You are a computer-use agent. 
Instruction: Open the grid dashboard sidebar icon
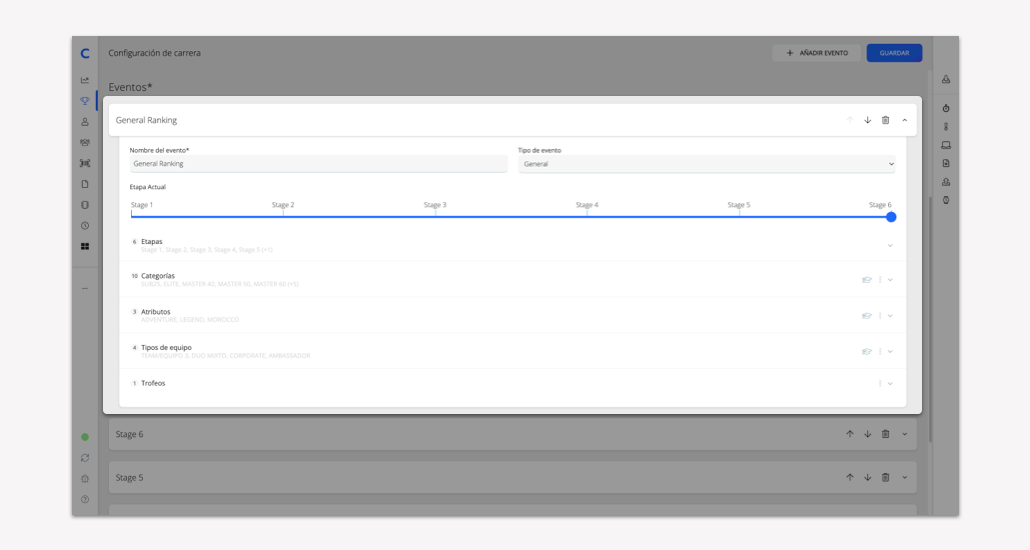[x=85, y=246]
